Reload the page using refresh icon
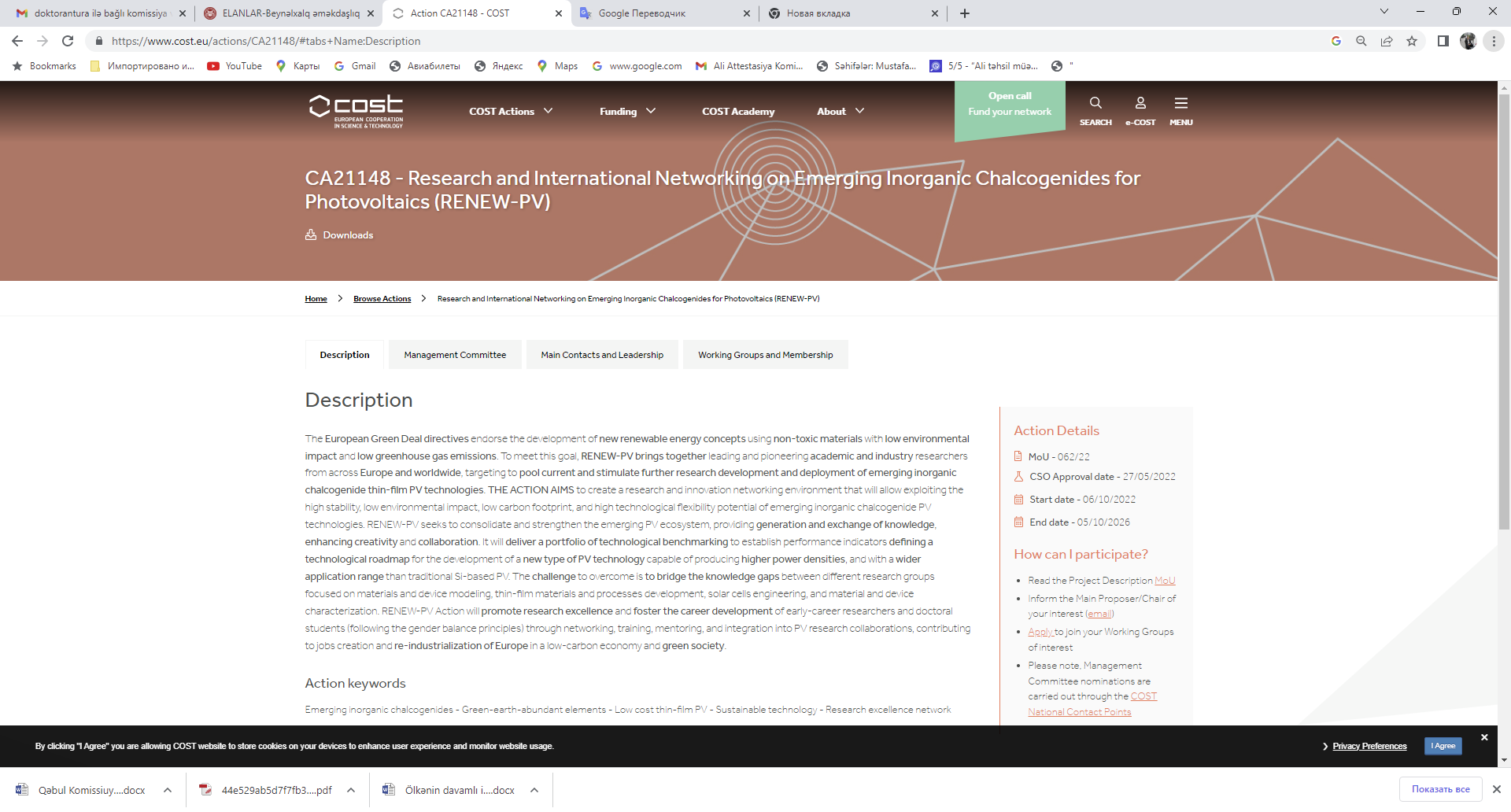The width and height of the screenshot is (1511, 812). (x=68, y=41)
